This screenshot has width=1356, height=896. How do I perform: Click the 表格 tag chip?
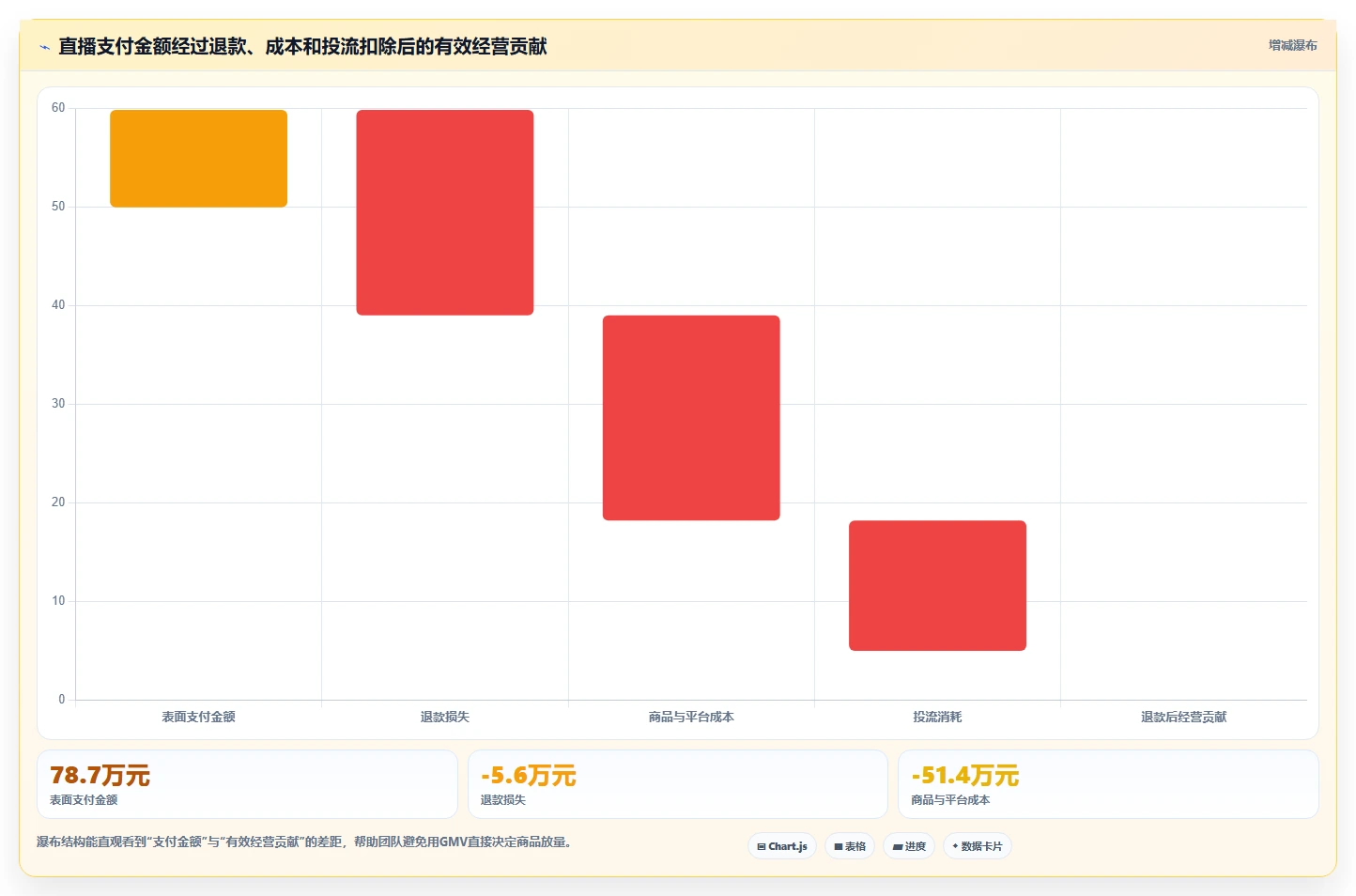tap(850, 846)
